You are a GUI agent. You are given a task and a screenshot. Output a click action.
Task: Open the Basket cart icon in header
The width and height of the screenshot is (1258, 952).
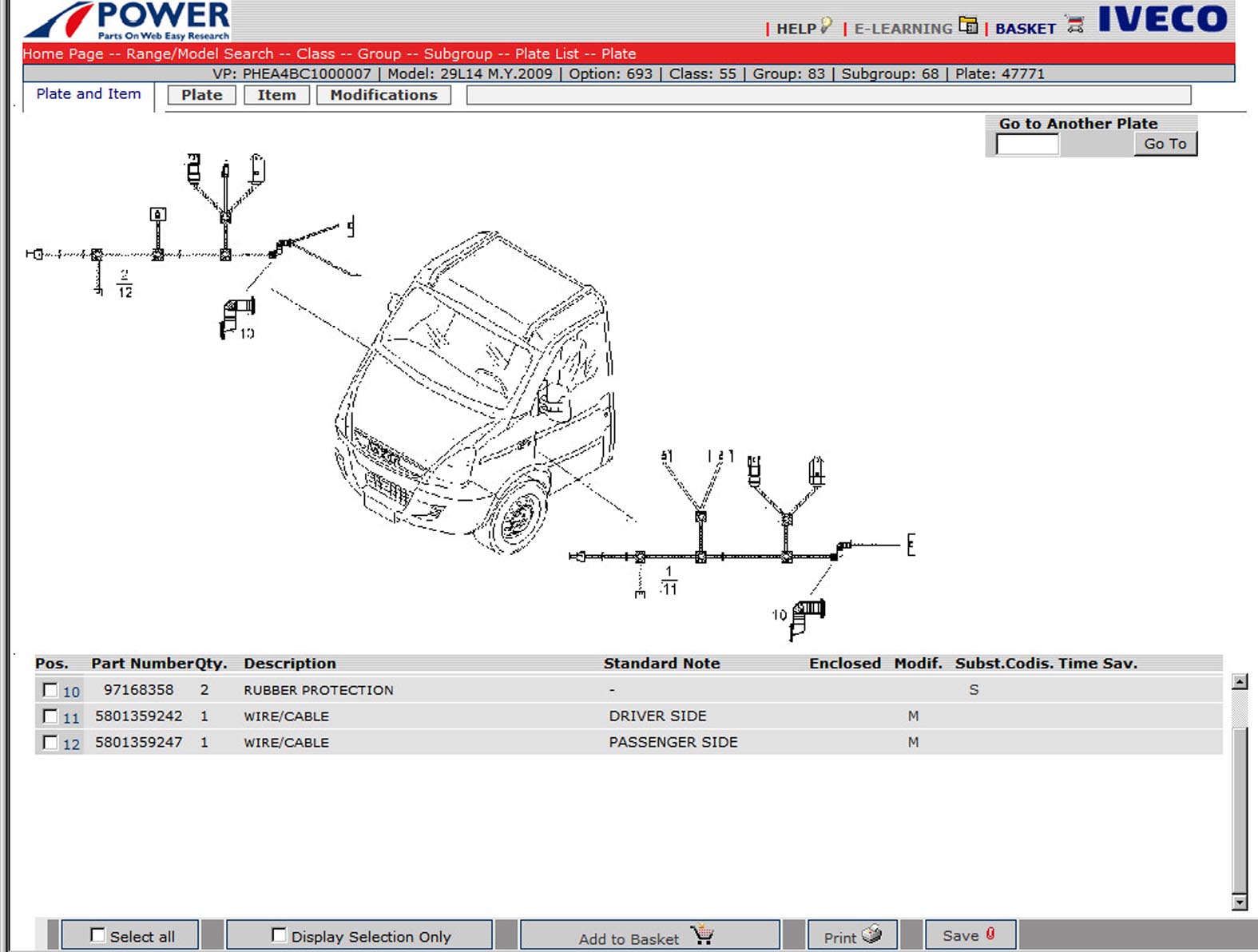[1075, 25]
